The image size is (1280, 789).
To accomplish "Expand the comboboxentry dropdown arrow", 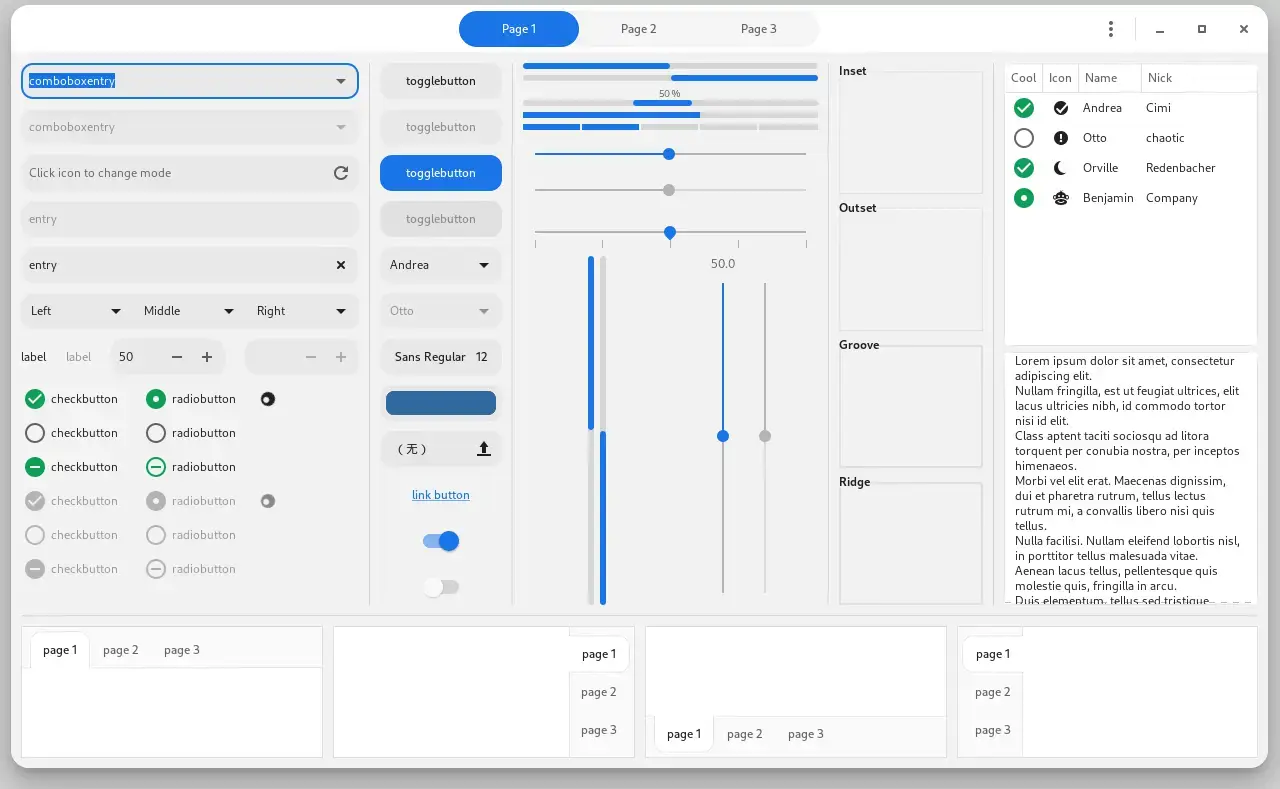I will point(341,81).
